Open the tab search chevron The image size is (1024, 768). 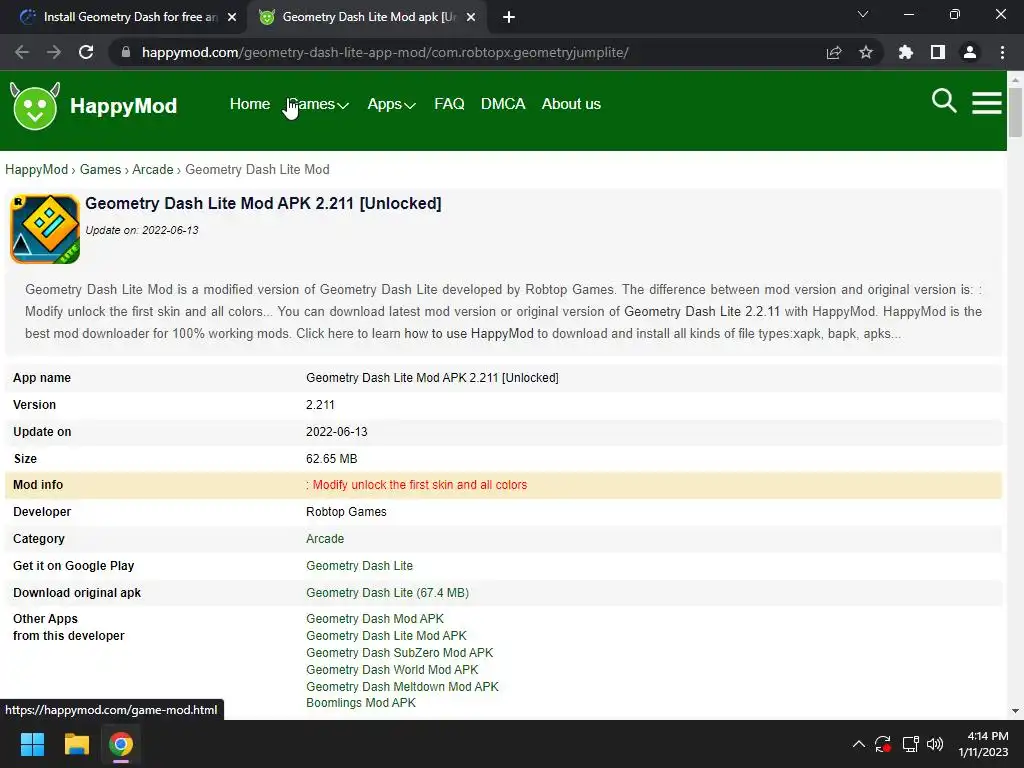pyautogui.click(x=863, y=14)
